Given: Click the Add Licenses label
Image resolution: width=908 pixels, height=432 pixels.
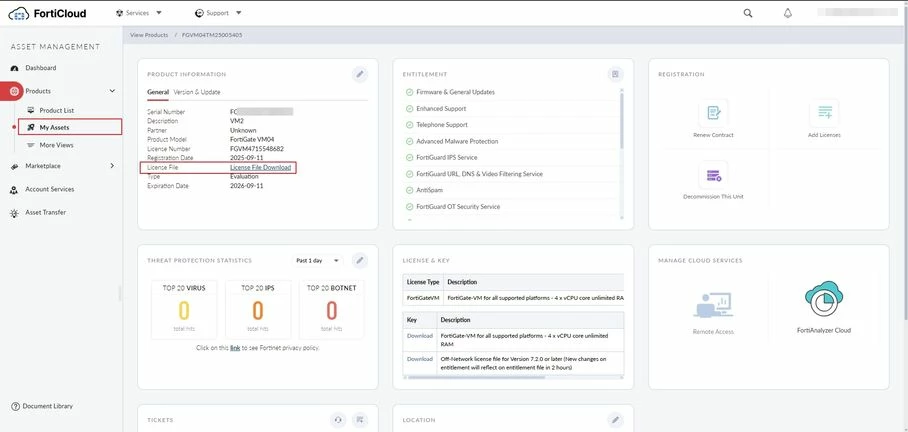Looking at the screenshot, I should [x=824, y=135].
